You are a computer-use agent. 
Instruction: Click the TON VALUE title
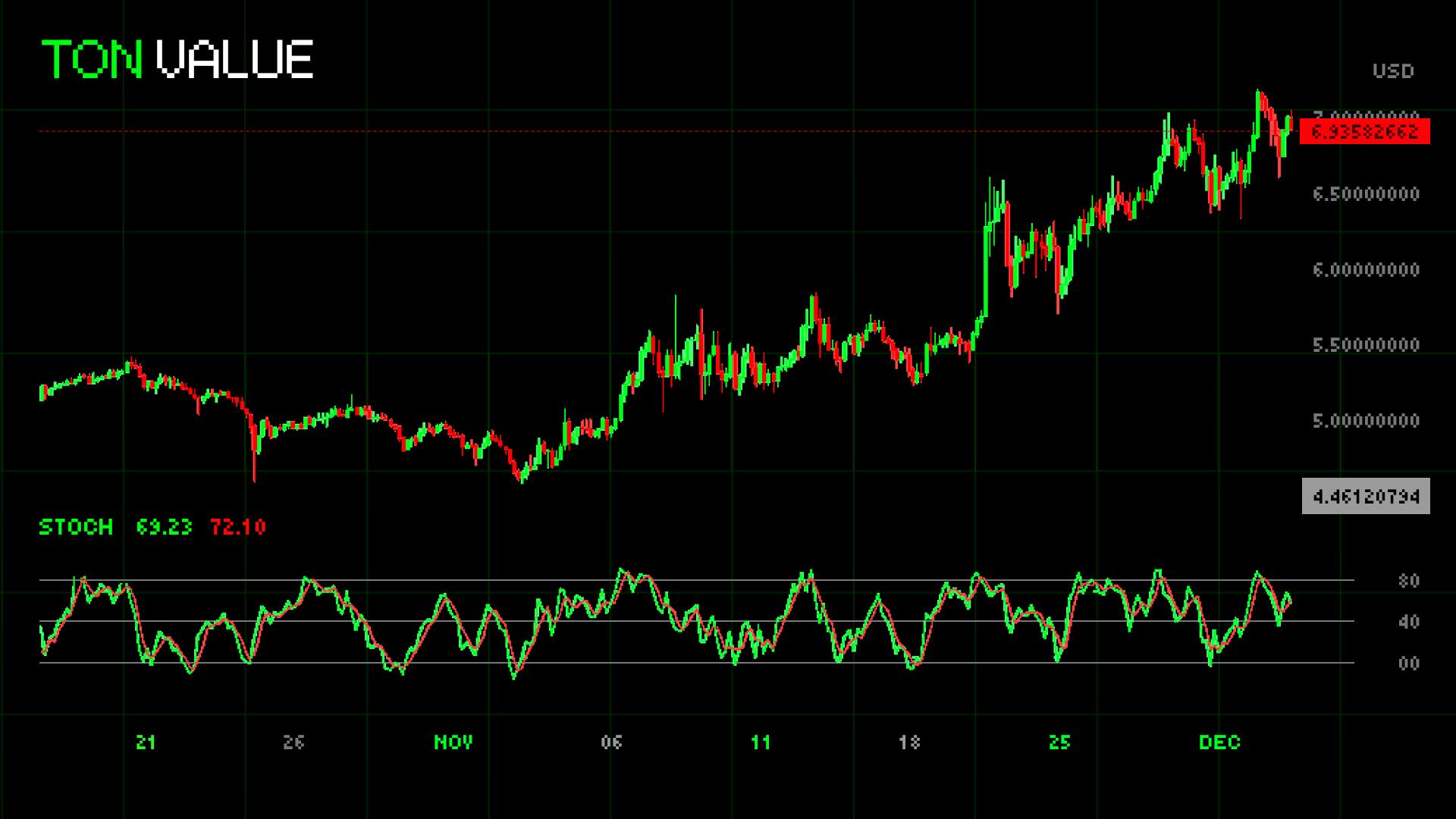coord(177,59)
